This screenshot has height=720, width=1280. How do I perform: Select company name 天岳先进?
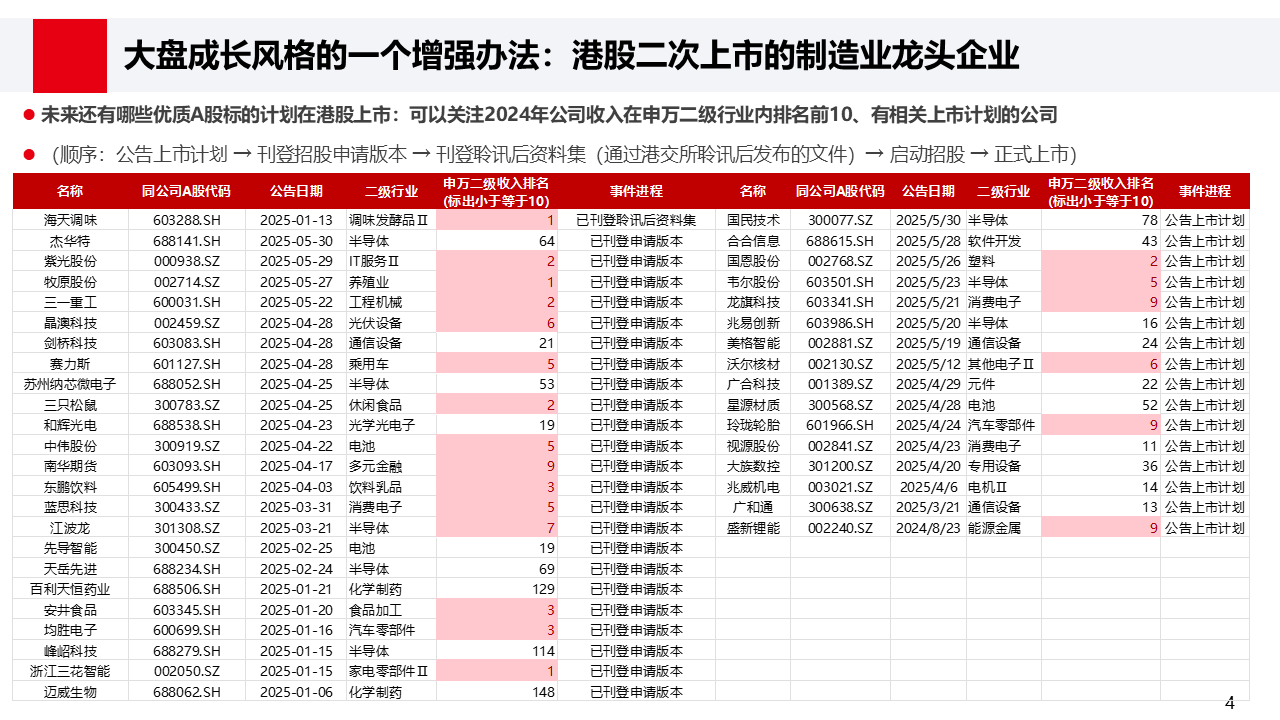[71, 569]
